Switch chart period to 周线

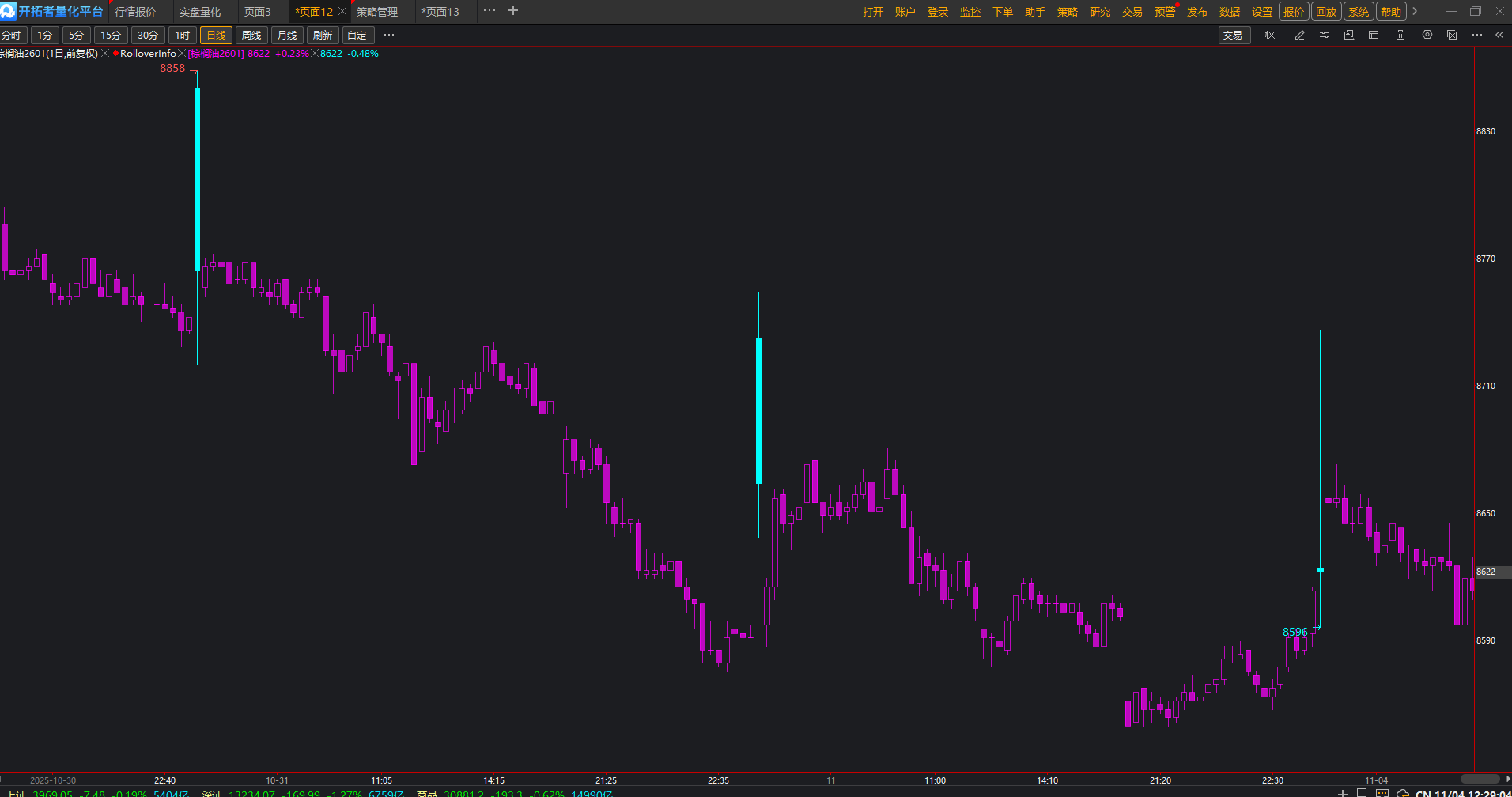(x=251, y=35)
